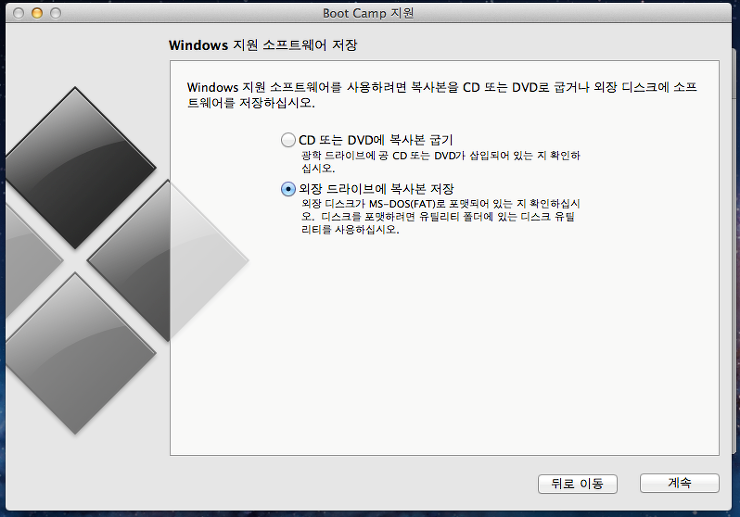The image size is (740, 517).
Task: Click the zoom button in title bar
Action: (55, 13)
